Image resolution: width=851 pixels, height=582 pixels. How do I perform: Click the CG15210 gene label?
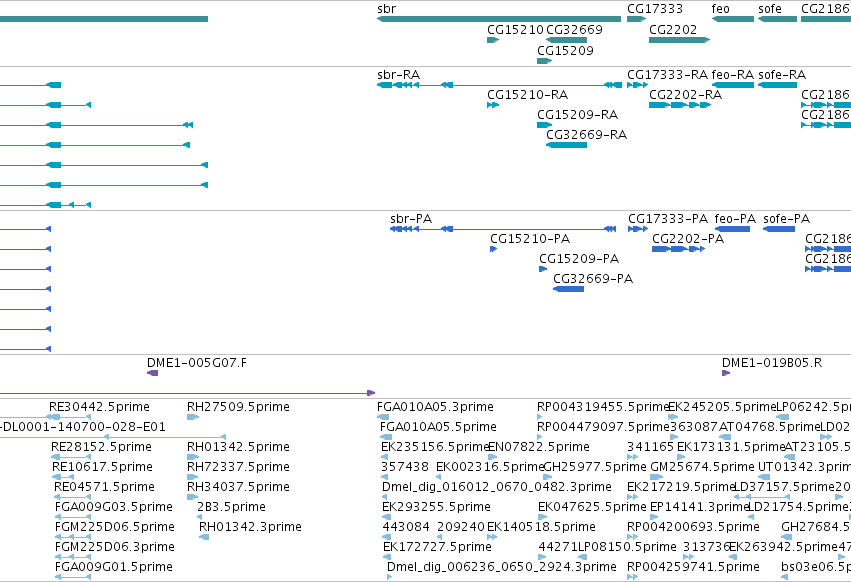coord(515,29)
